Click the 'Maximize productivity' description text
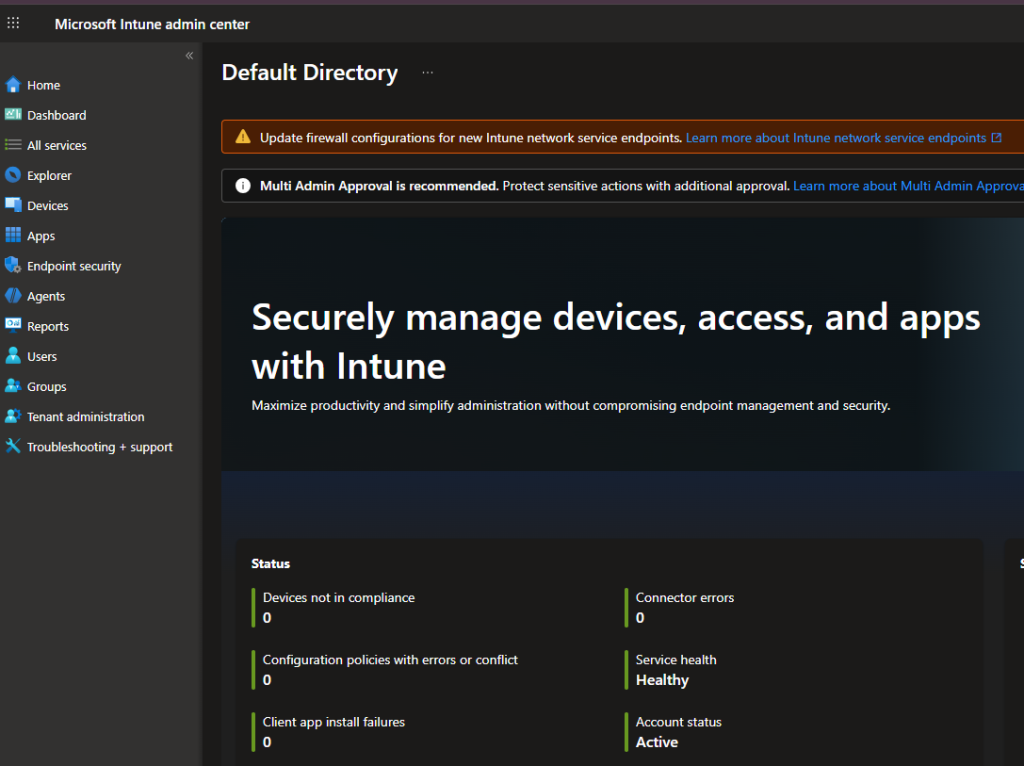This screenshot has width=1024, height=766. click(571, 406)
